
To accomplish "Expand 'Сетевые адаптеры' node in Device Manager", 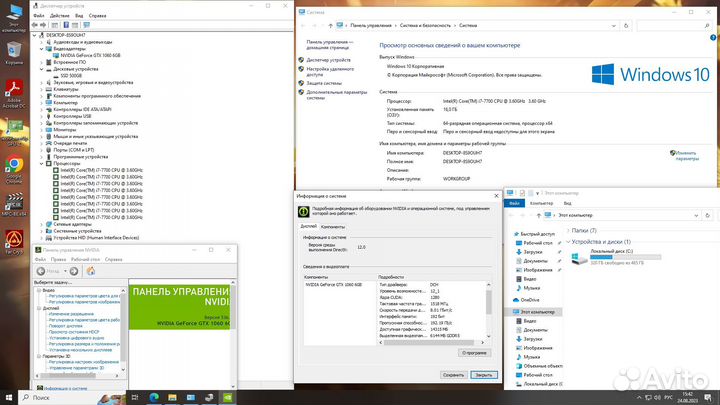I will [x=41, y=225].
